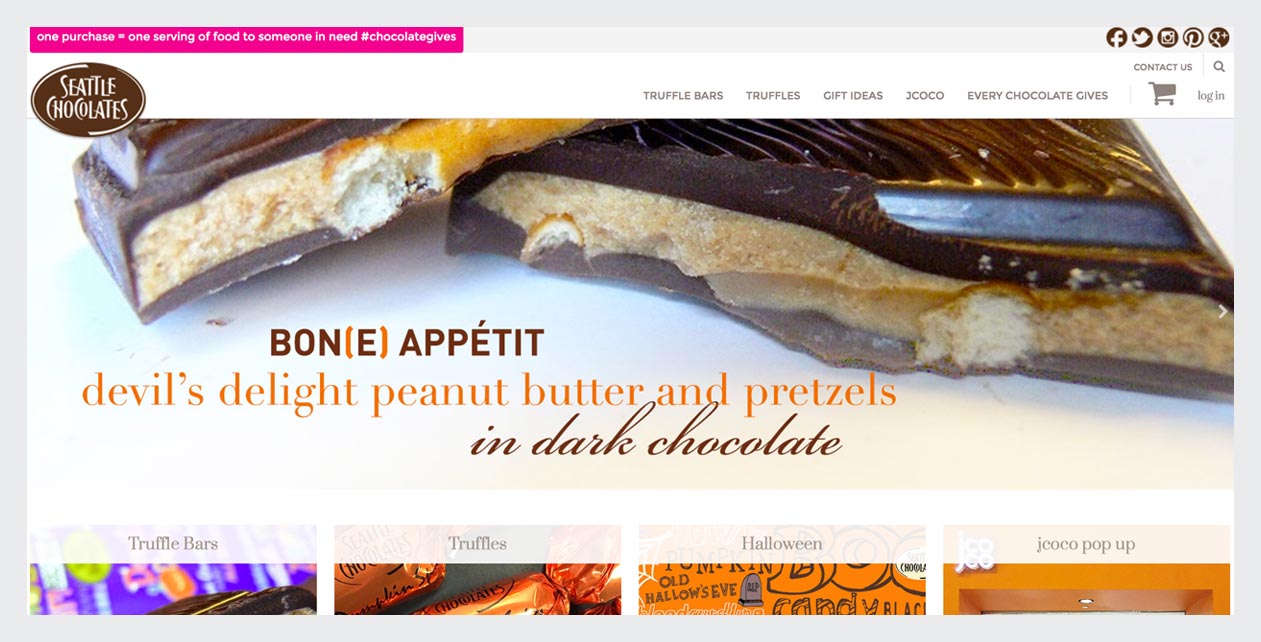Click the pink chocolategives promo banner
Viewport: 1261px width, 642px height.
point(246,39)
